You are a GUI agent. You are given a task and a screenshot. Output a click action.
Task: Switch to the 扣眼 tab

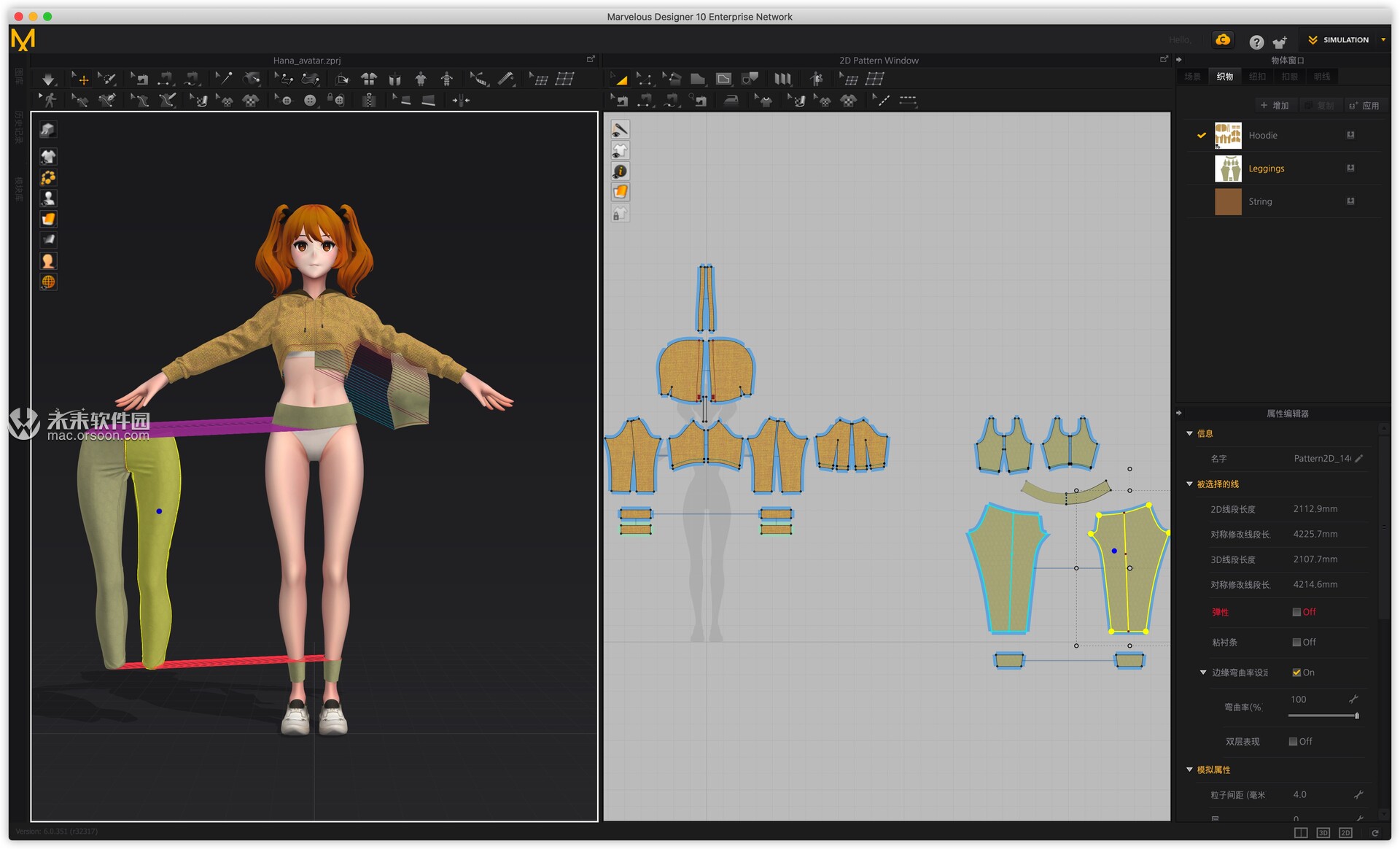pyautogui.click(x=1289, y=77)
